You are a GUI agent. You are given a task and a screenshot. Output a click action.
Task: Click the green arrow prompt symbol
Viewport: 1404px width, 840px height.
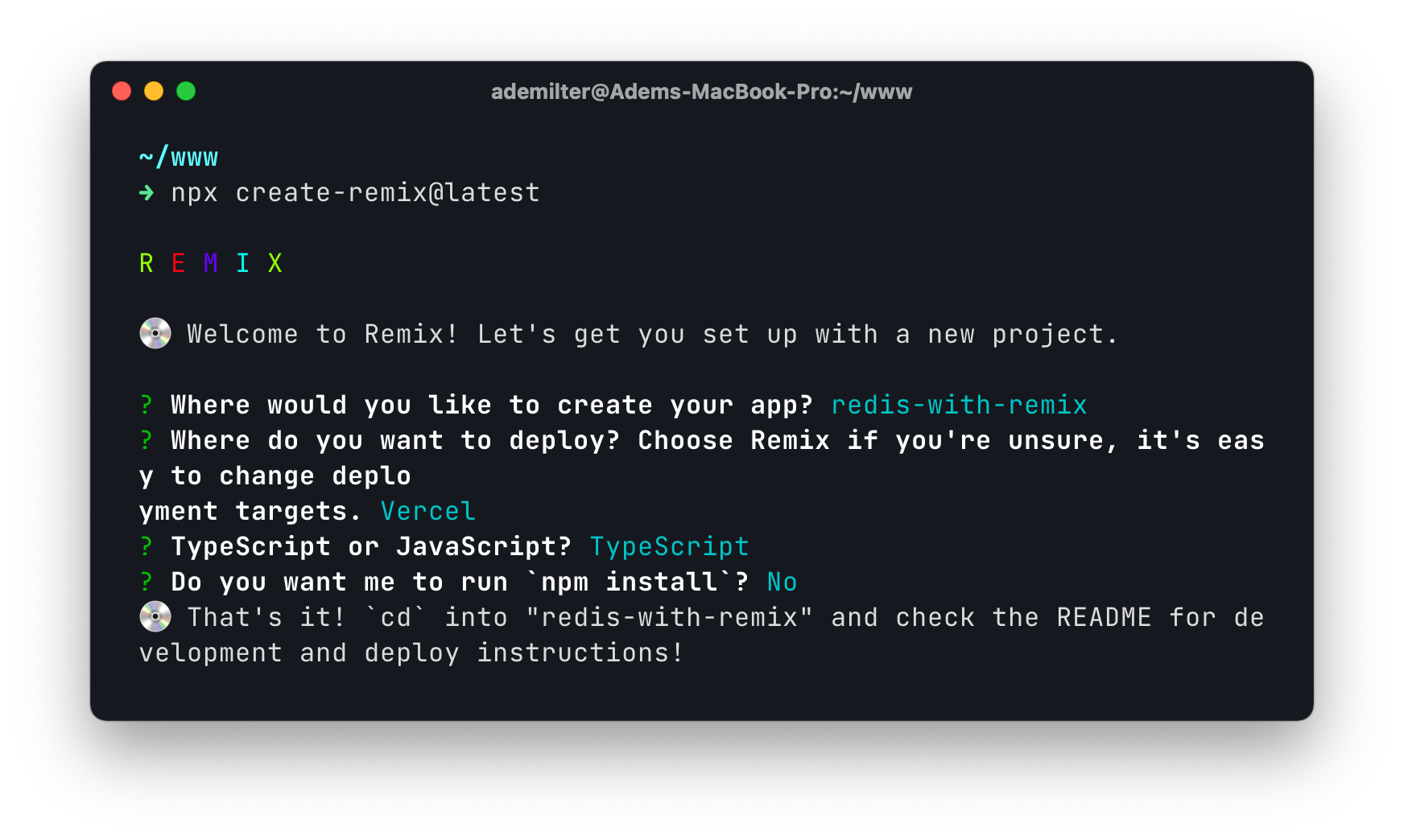coord(147,193)
